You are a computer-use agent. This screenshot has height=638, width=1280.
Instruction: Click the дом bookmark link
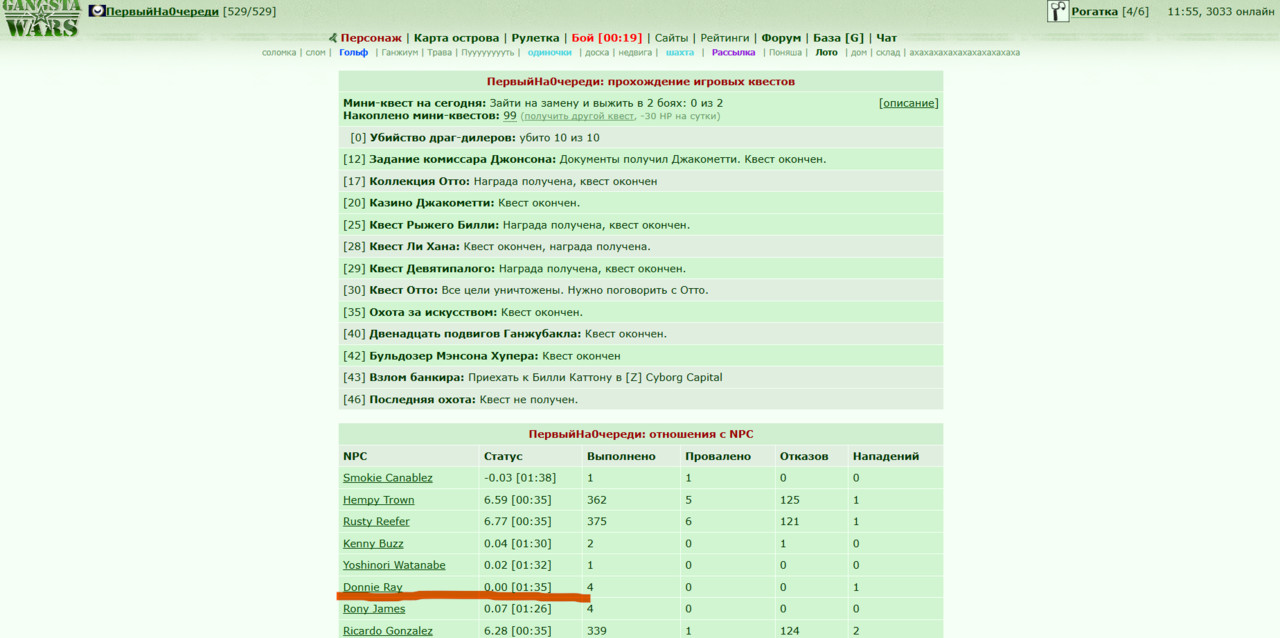[858, 52]
